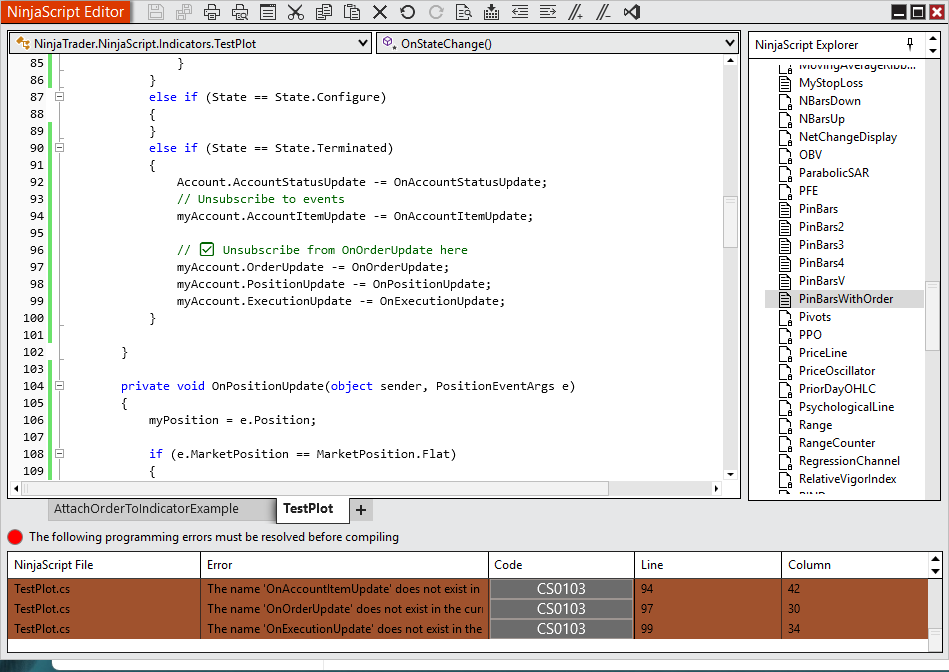Click the Copy icon in the toolbar

[323, 13]
